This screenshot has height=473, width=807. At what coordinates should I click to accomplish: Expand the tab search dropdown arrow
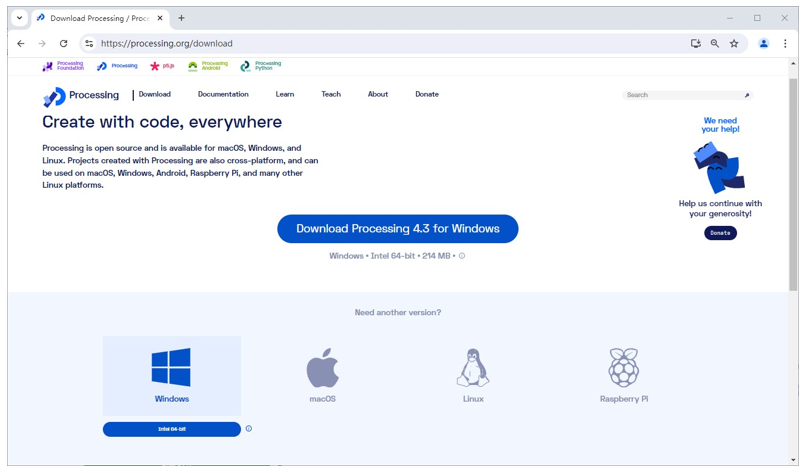tap(19, 18)
